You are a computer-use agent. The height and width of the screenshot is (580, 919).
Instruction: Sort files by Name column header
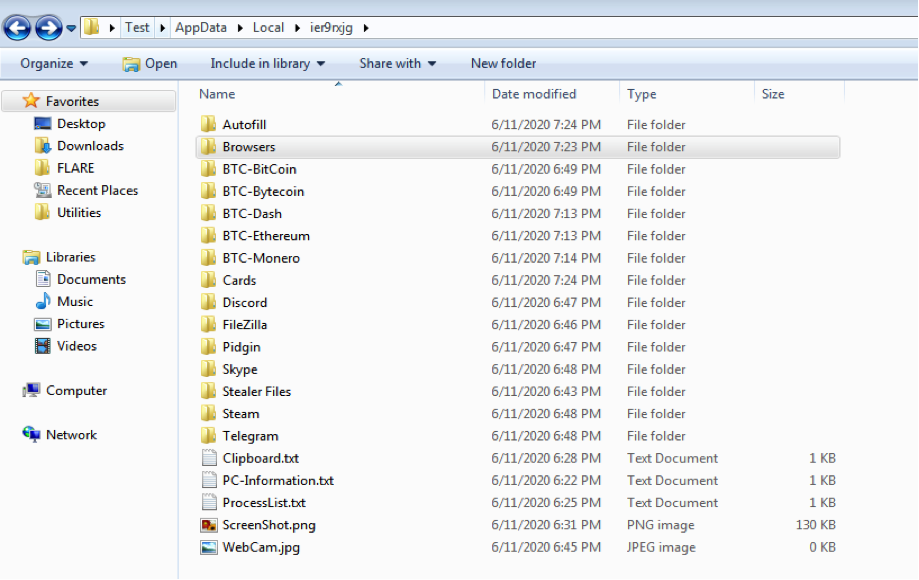[217, 94]
